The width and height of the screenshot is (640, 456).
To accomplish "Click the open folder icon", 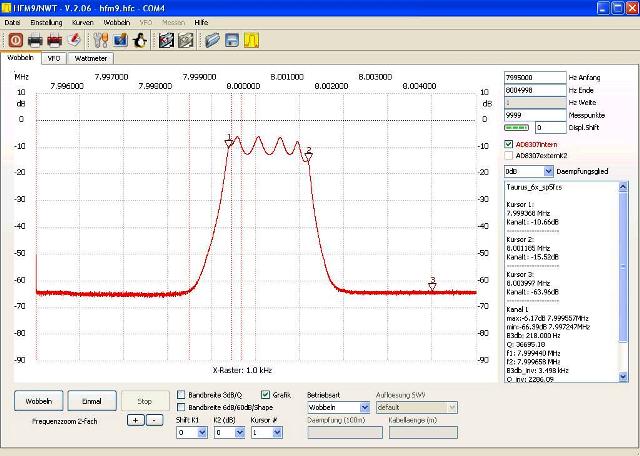I will click(x=212, y=40).
